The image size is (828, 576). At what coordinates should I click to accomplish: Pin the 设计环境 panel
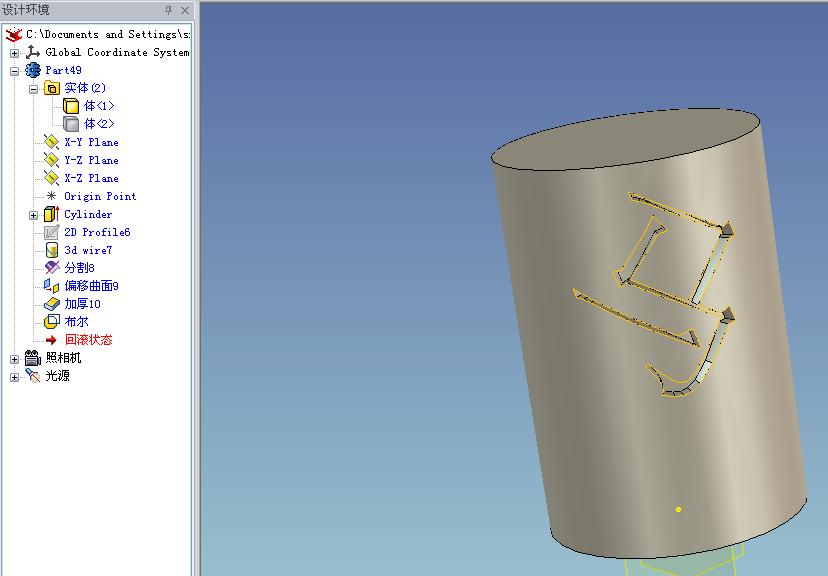(x=168, y=10)
